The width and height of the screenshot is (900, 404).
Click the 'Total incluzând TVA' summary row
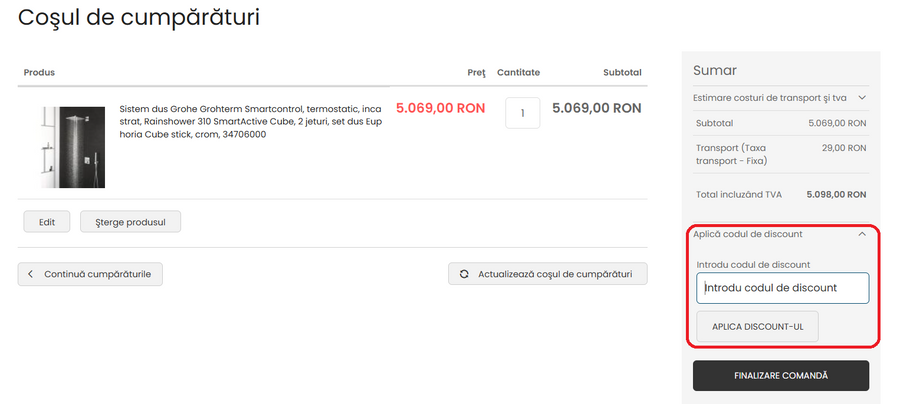point(780,194)
